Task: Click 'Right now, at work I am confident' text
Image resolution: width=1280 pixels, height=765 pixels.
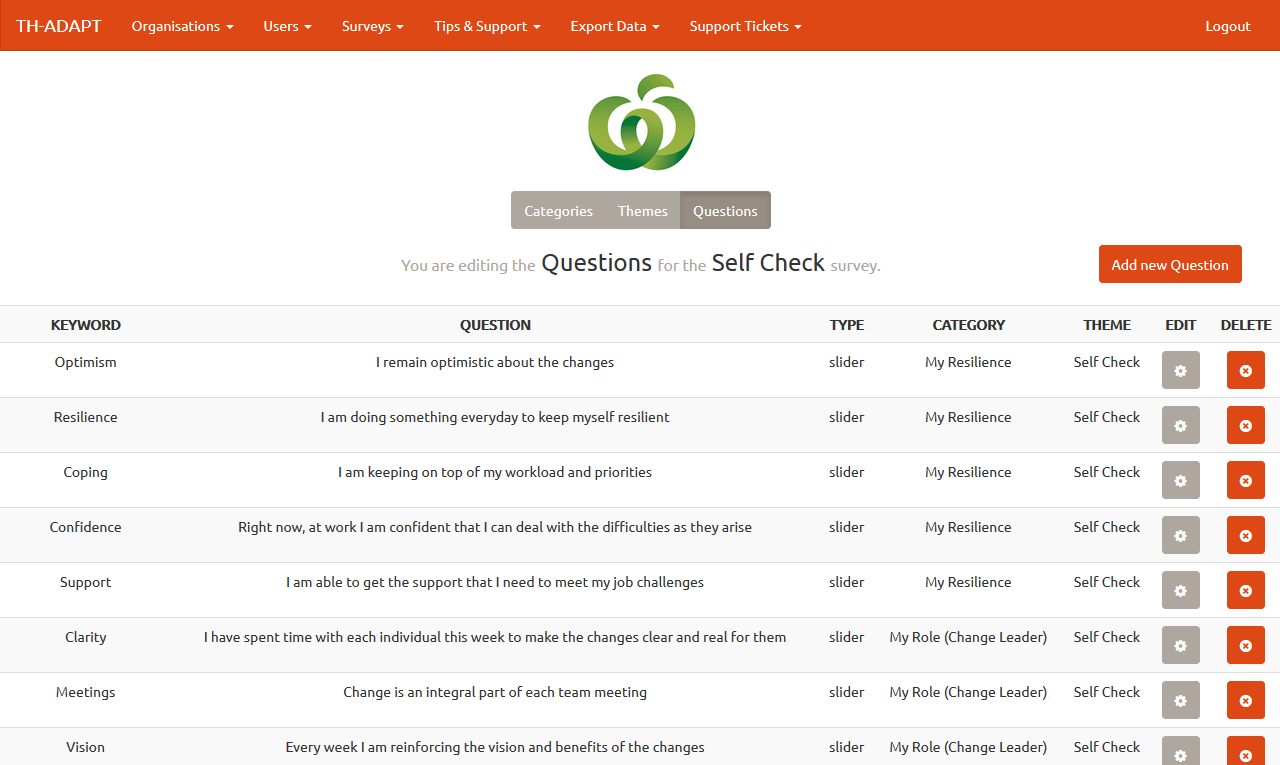Action: tap(495, 527)
